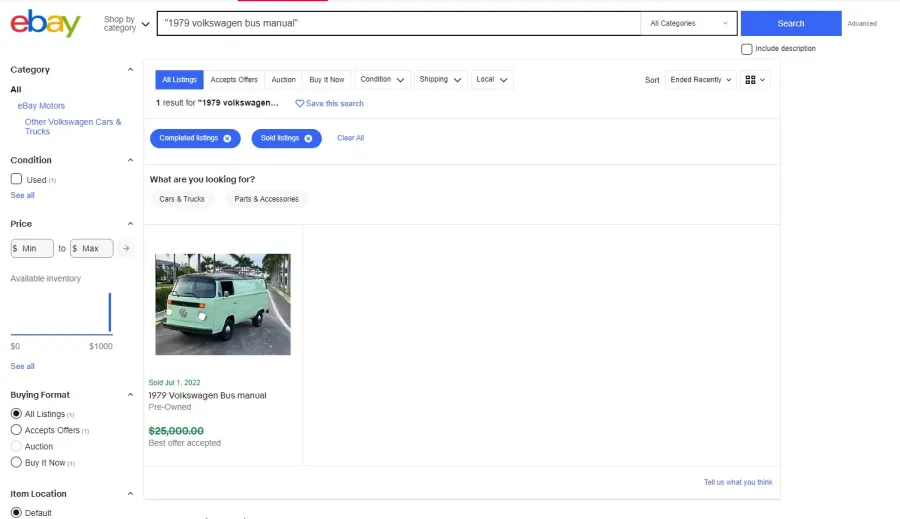Viewport: 900px width, 519px height.
Task: Open the Shipping filter dropdown
Action: point(440,80)
